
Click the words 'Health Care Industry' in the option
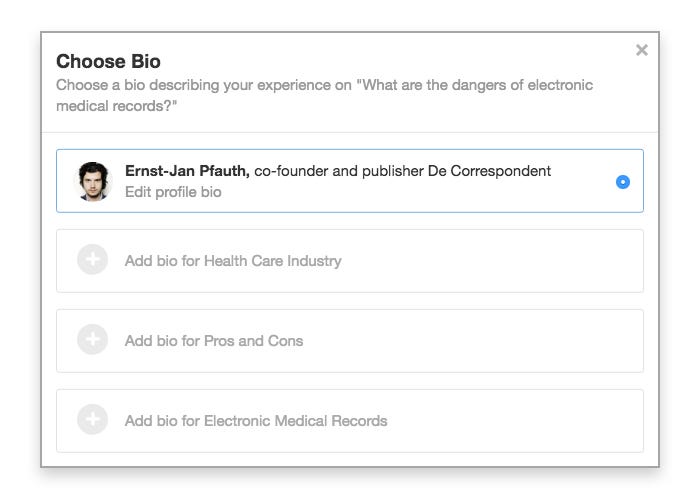pyautogui.click(x=273, y=261)
